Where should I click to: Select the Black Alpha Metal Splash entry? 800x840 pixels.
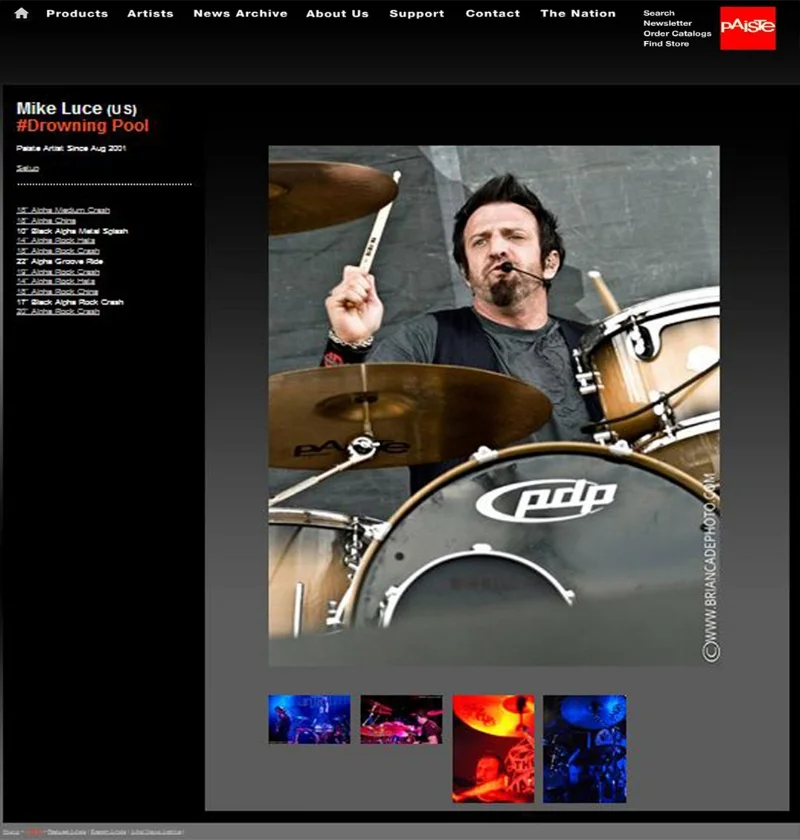point(72,231)
